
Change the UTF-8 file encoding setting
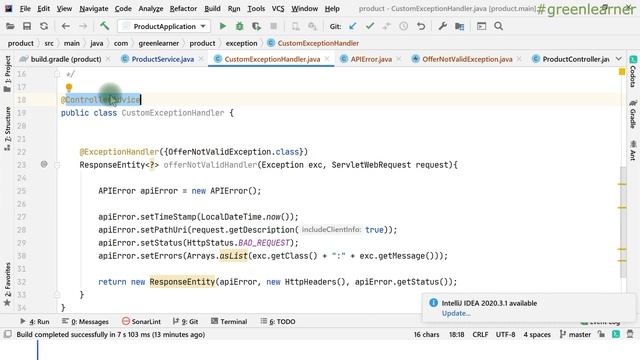click(x=505, y=334)
